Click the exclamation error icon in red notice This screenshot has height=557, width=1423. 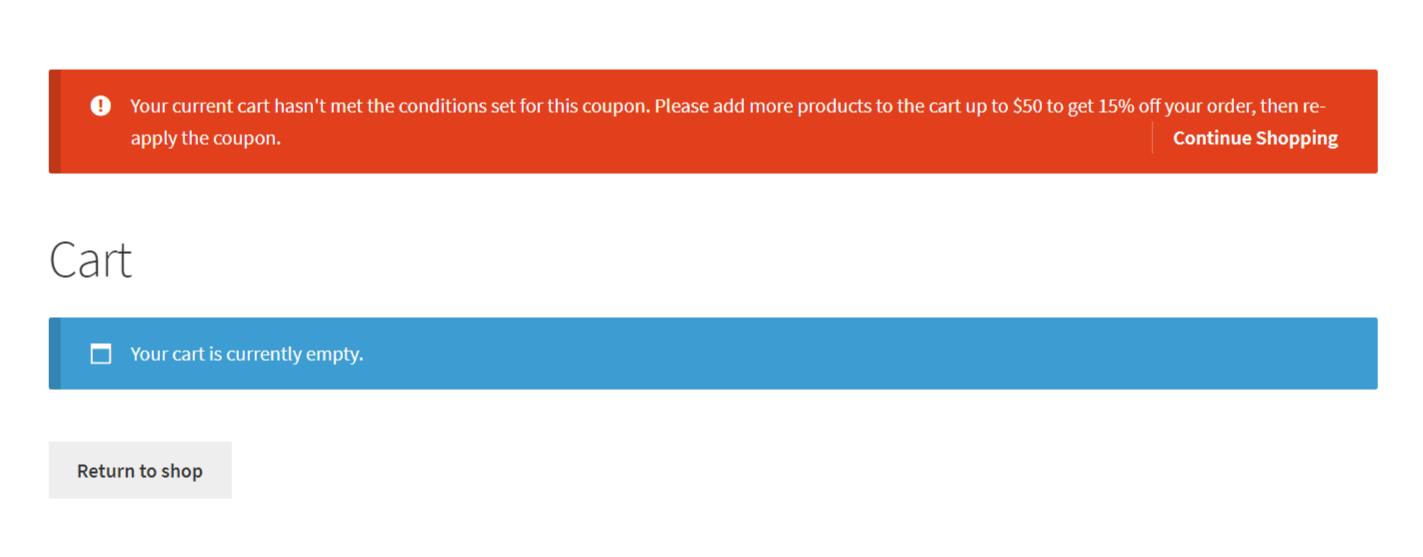[100, 105]
